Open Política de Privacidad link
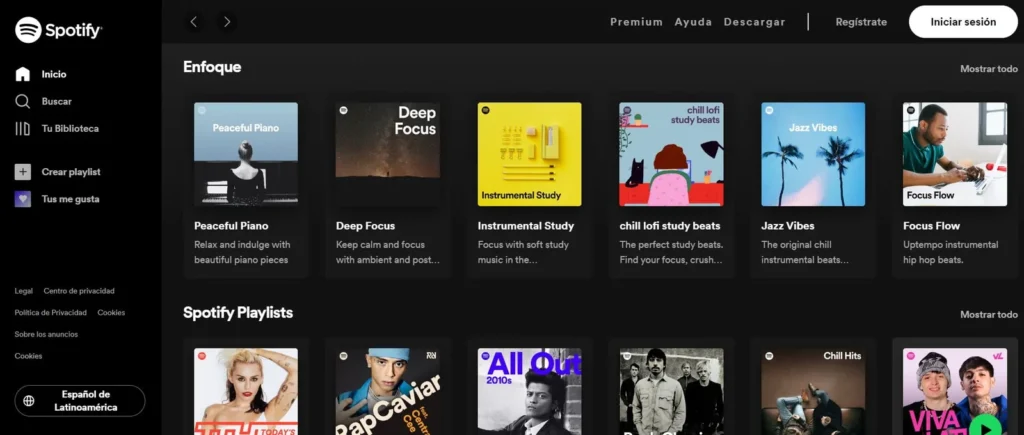 [x=51, y=312]
